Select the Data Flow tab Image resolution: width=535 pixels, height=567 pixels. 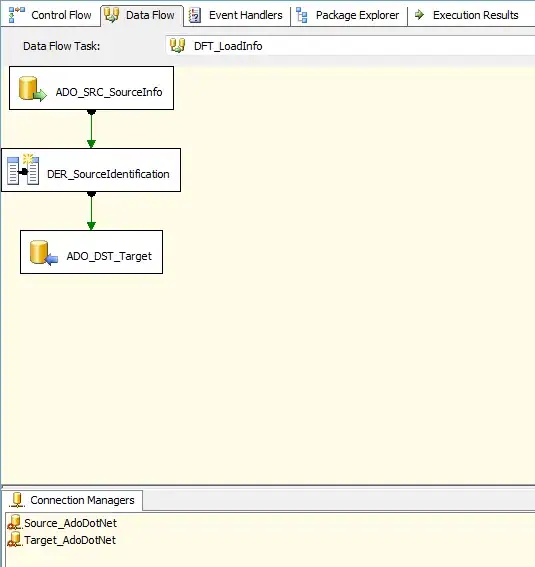[142, 15]
